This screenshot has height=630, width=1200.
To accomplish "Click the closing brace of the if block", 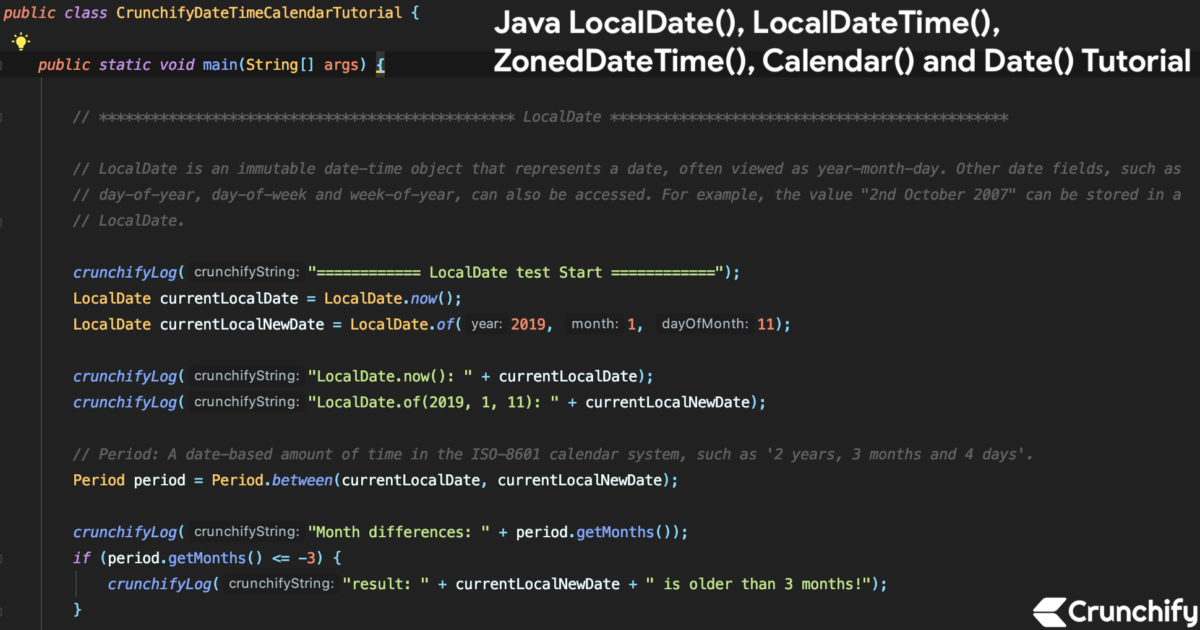I will pos(78,608).
